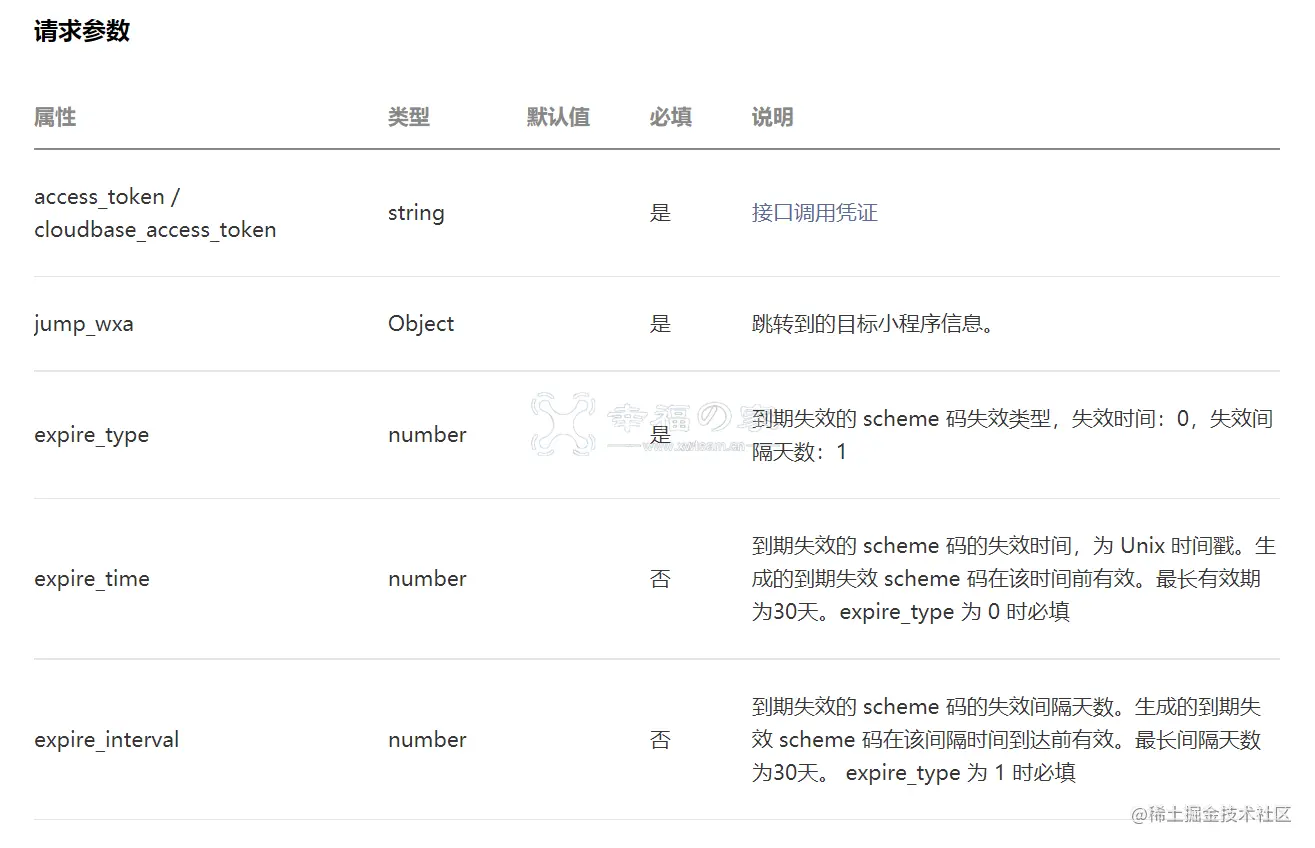Screen dimensions: 1315x848
Task: Select the jump_wxa attribute name
Action: point(84,324)
